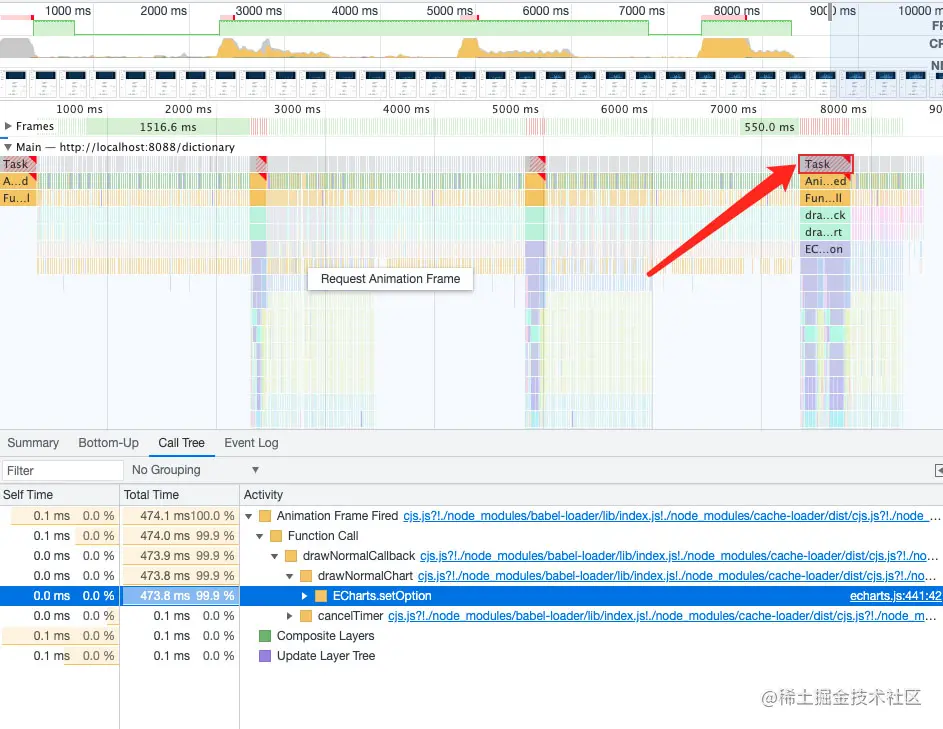Select the dra...rt flame block
The width and height of the screenshot is (943, 729).
click(825, 232)
